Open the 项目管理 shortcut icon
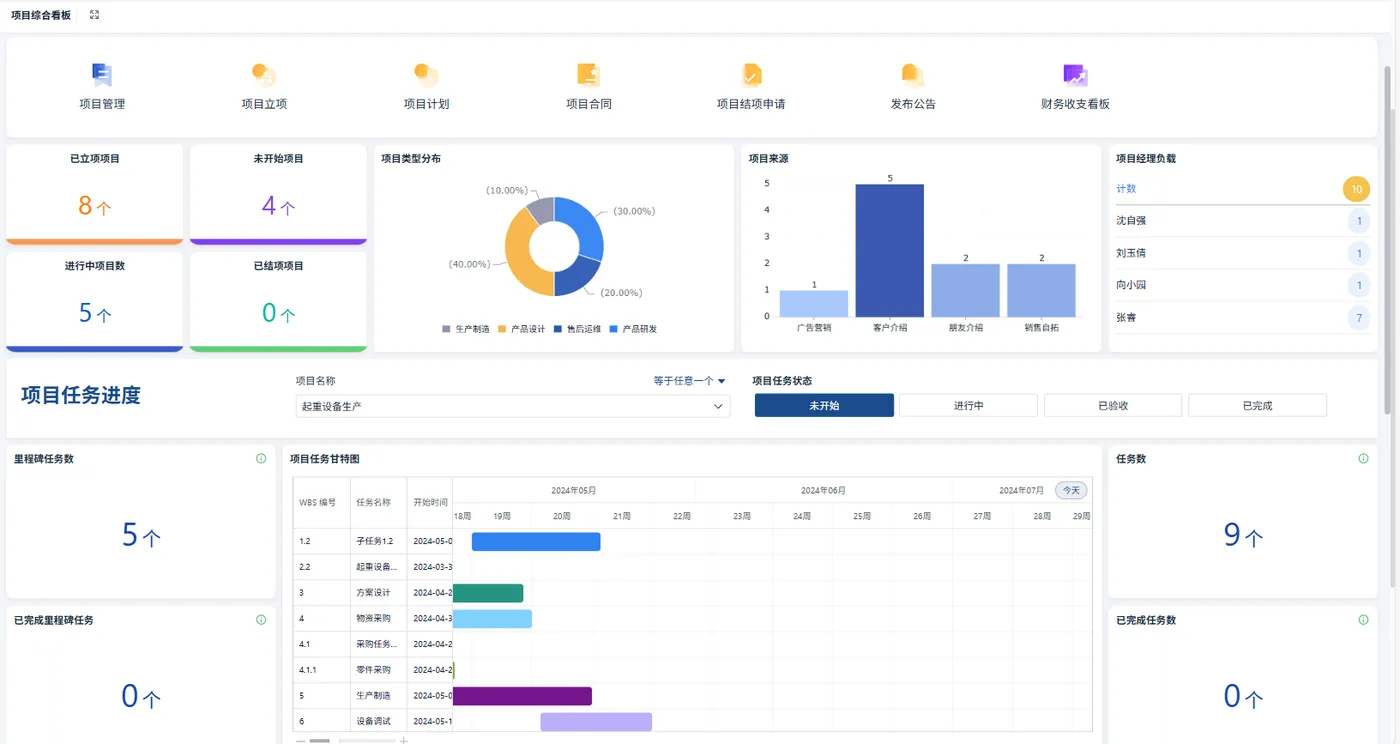 pyautogui.click(x=102, y=75)
